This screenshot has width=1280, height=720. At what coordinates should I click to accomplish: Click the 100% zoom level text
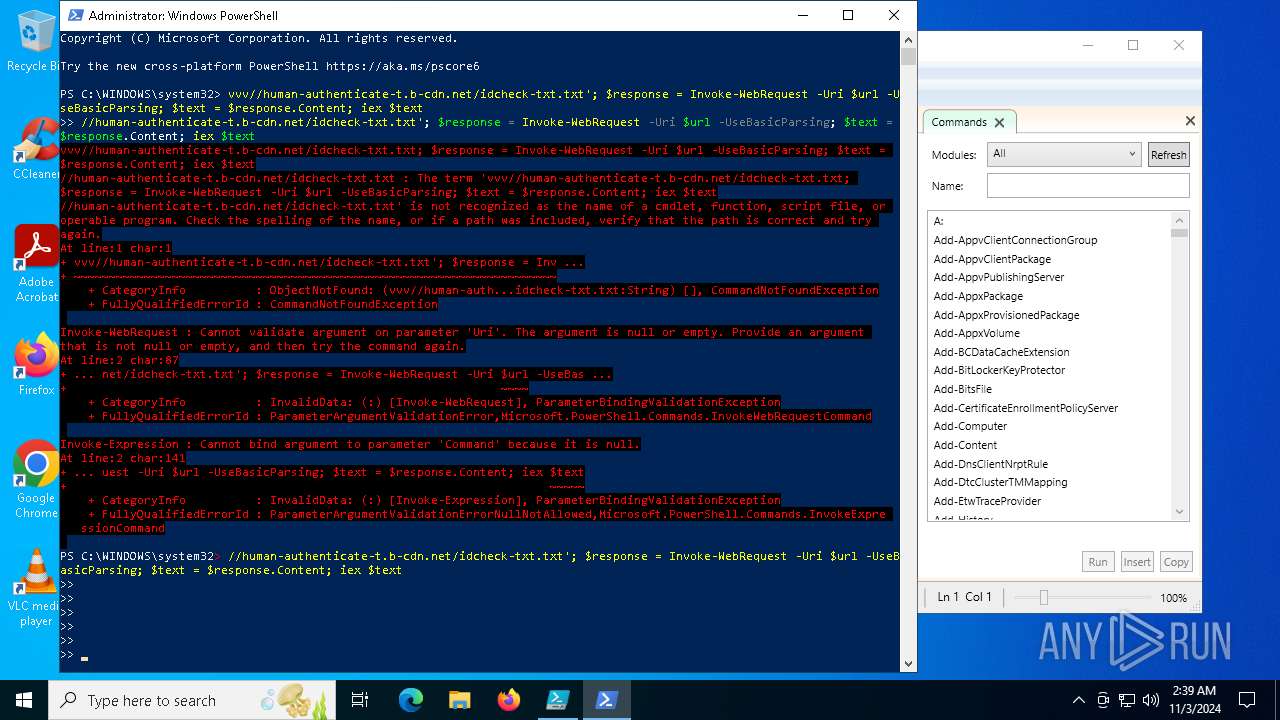(x=1173, y=598)
